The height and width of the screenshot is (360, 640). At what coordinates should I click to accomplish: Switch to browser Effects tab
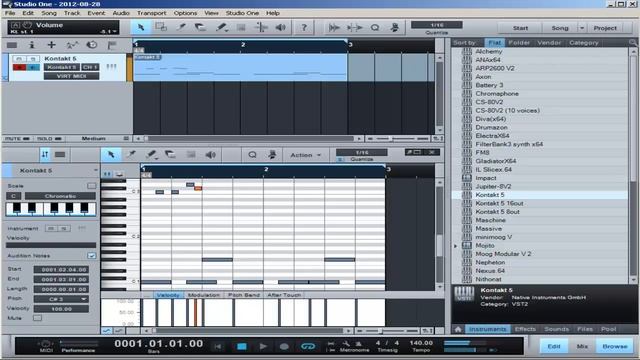coord(525,329)
